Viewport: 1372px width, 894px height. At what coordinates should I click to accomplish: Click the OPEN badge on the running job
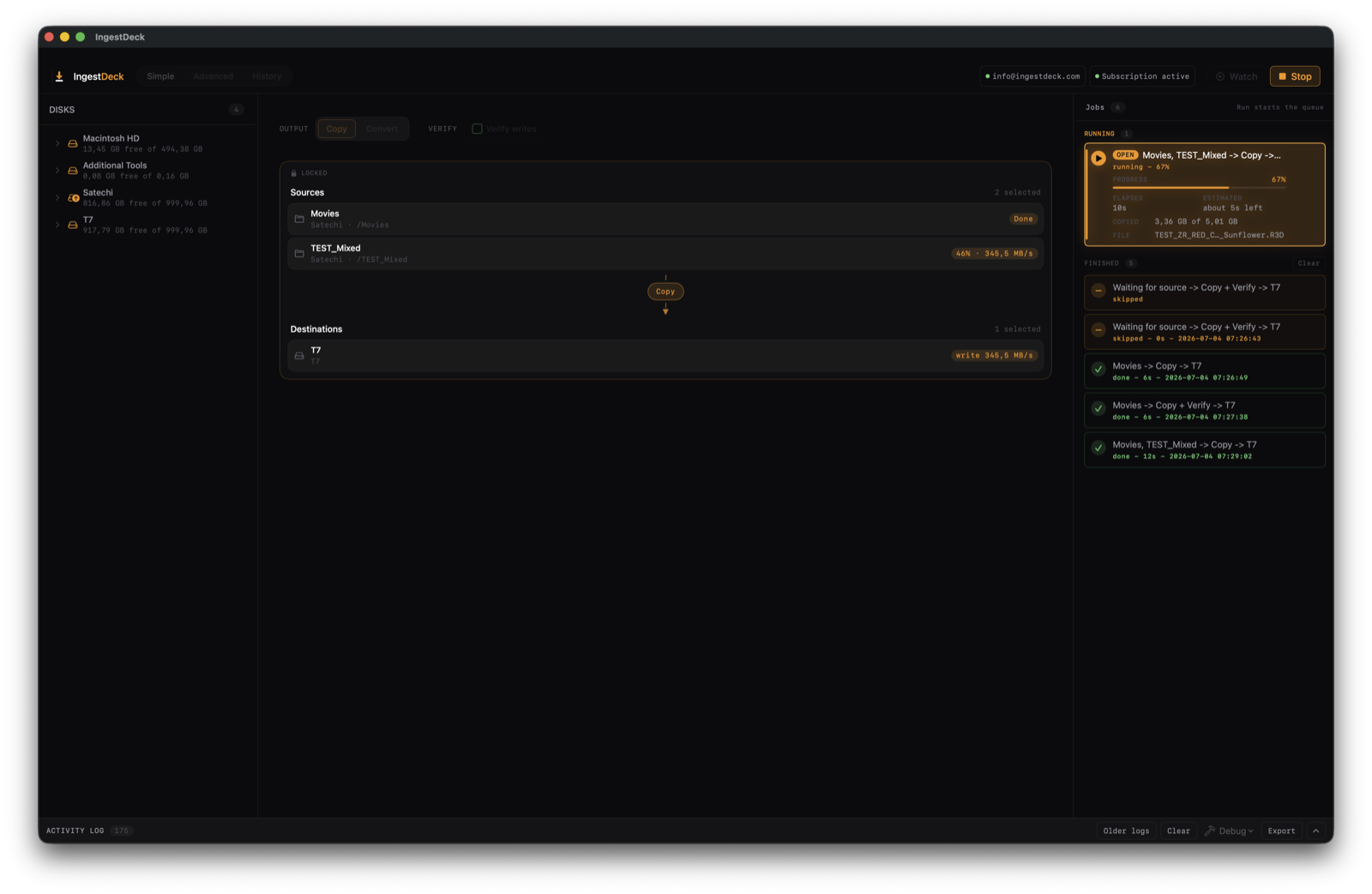1125,155
